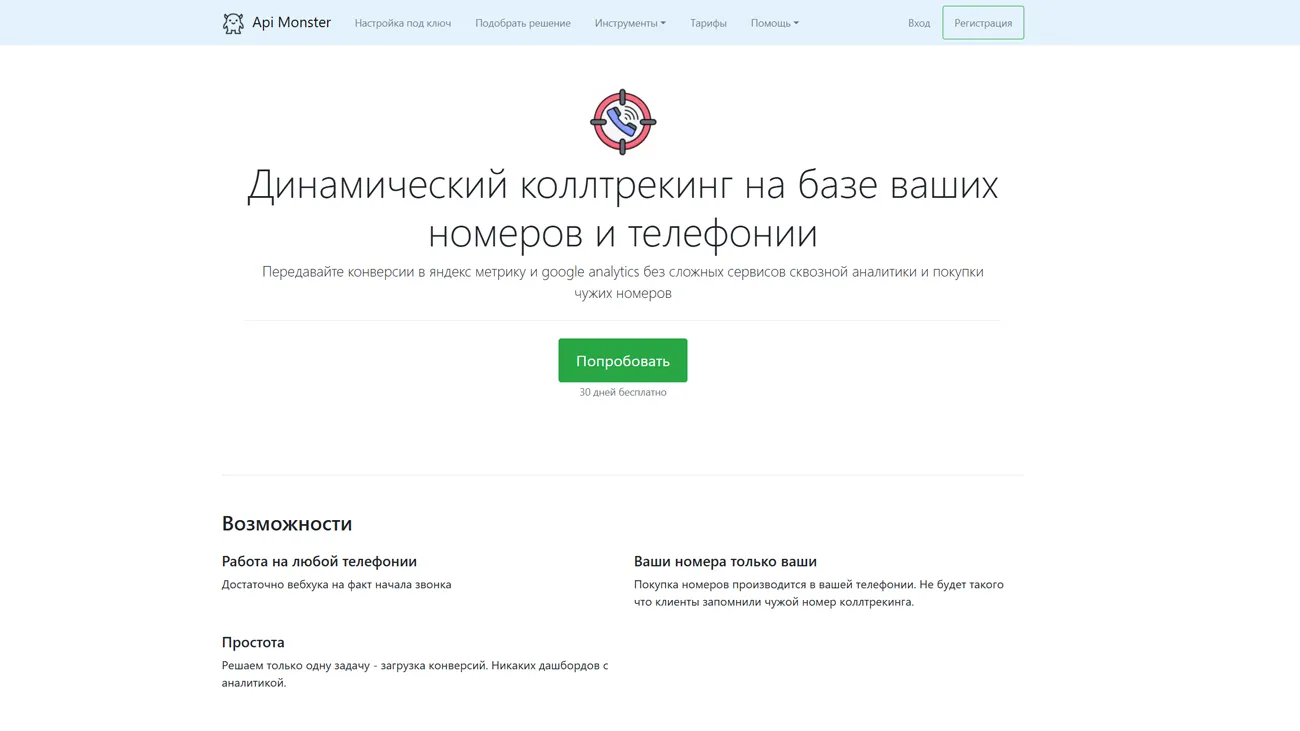Open the Тарифы pricing page
Viewport: 1300px width, 731px height.
click(708, 23)
